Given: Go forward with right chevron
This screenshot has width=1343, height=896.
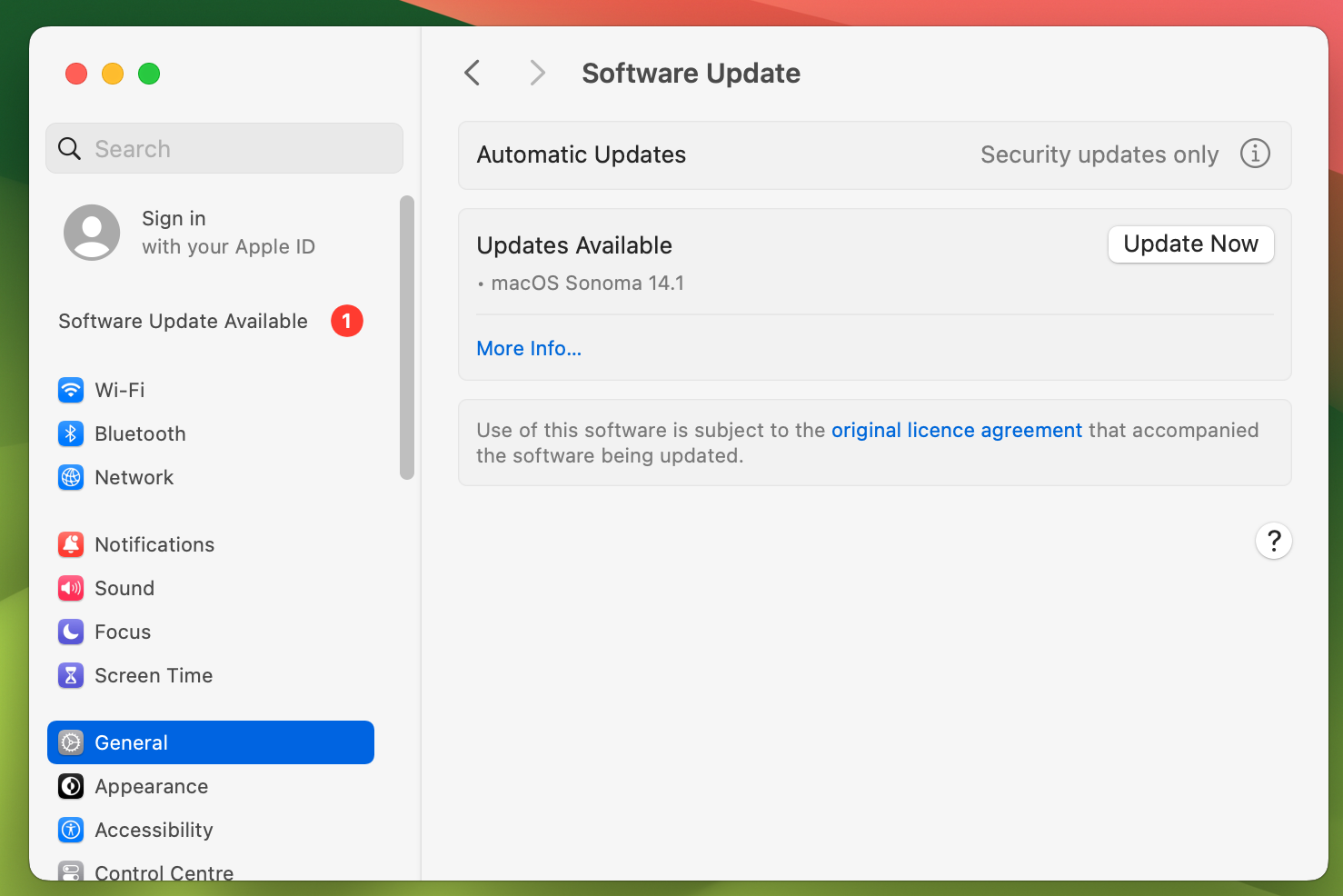Looking at the screenshot, I should [x=538, y=73].
